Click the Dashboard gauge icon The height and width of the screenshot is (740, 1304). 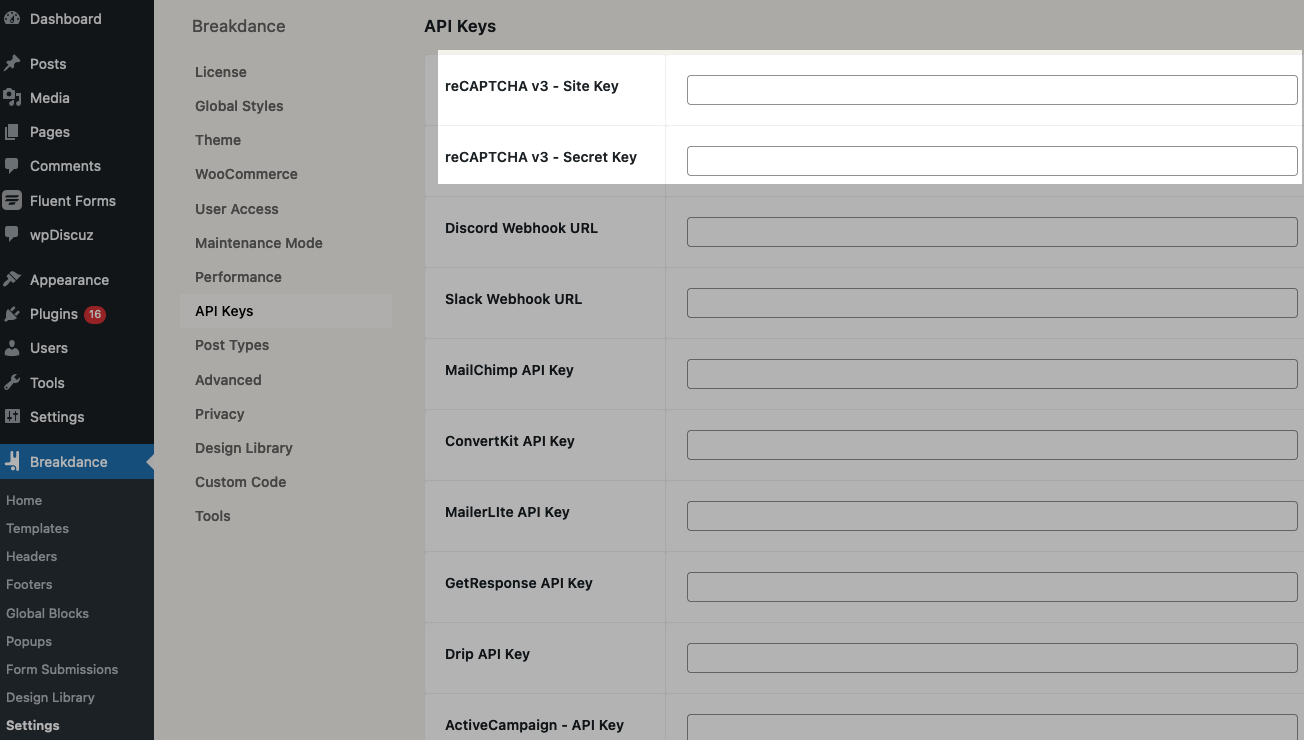[11, 19]
